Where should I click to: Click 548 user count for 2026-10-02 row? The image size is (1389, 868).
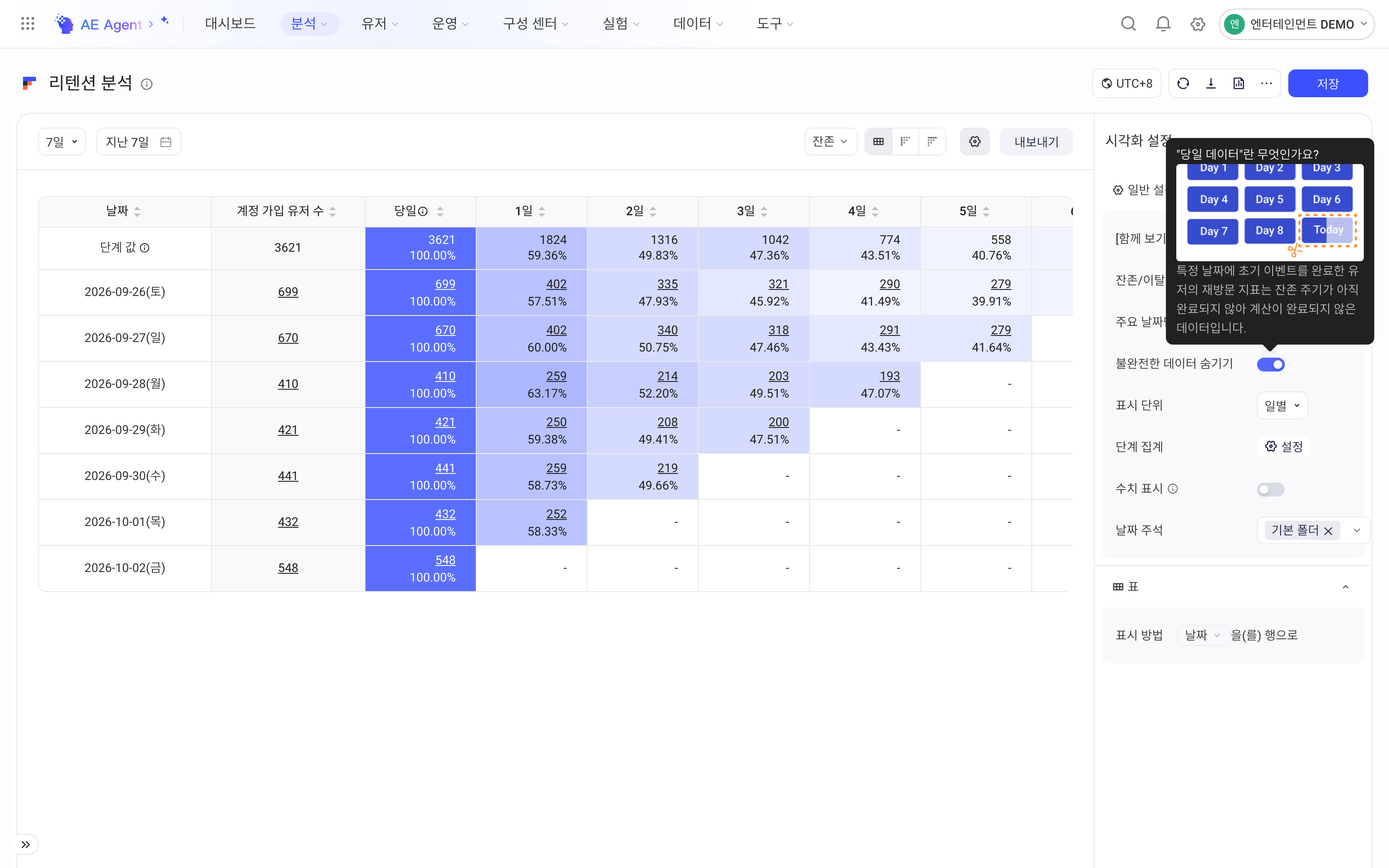pyautogui.click(x=288, y=569)
